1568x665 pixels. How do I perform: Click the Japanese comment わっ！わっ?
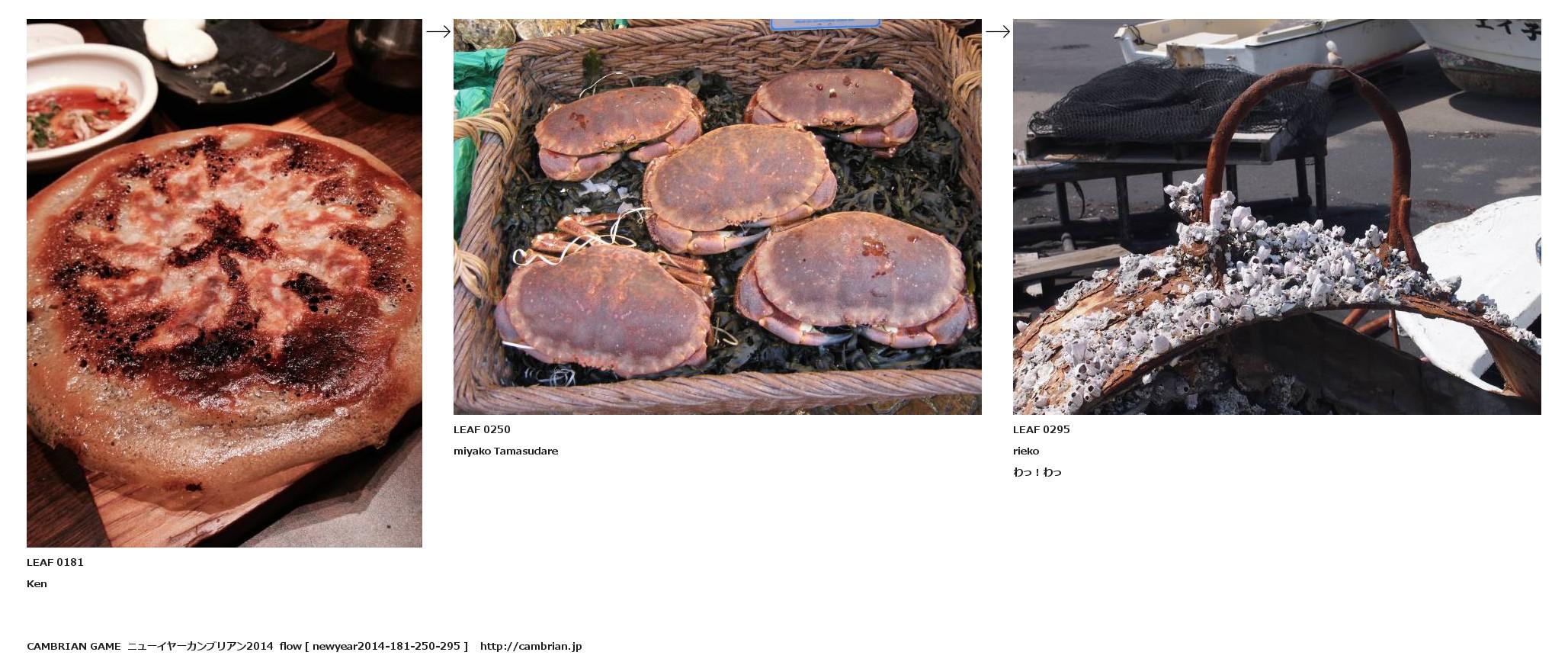[x=1037, y=472]
